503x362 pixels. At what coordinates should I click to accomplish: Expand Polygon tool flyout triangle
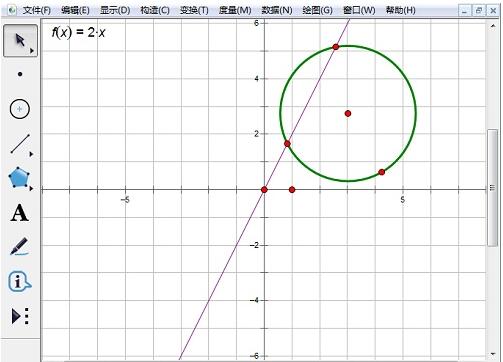[x=31, y=188]
